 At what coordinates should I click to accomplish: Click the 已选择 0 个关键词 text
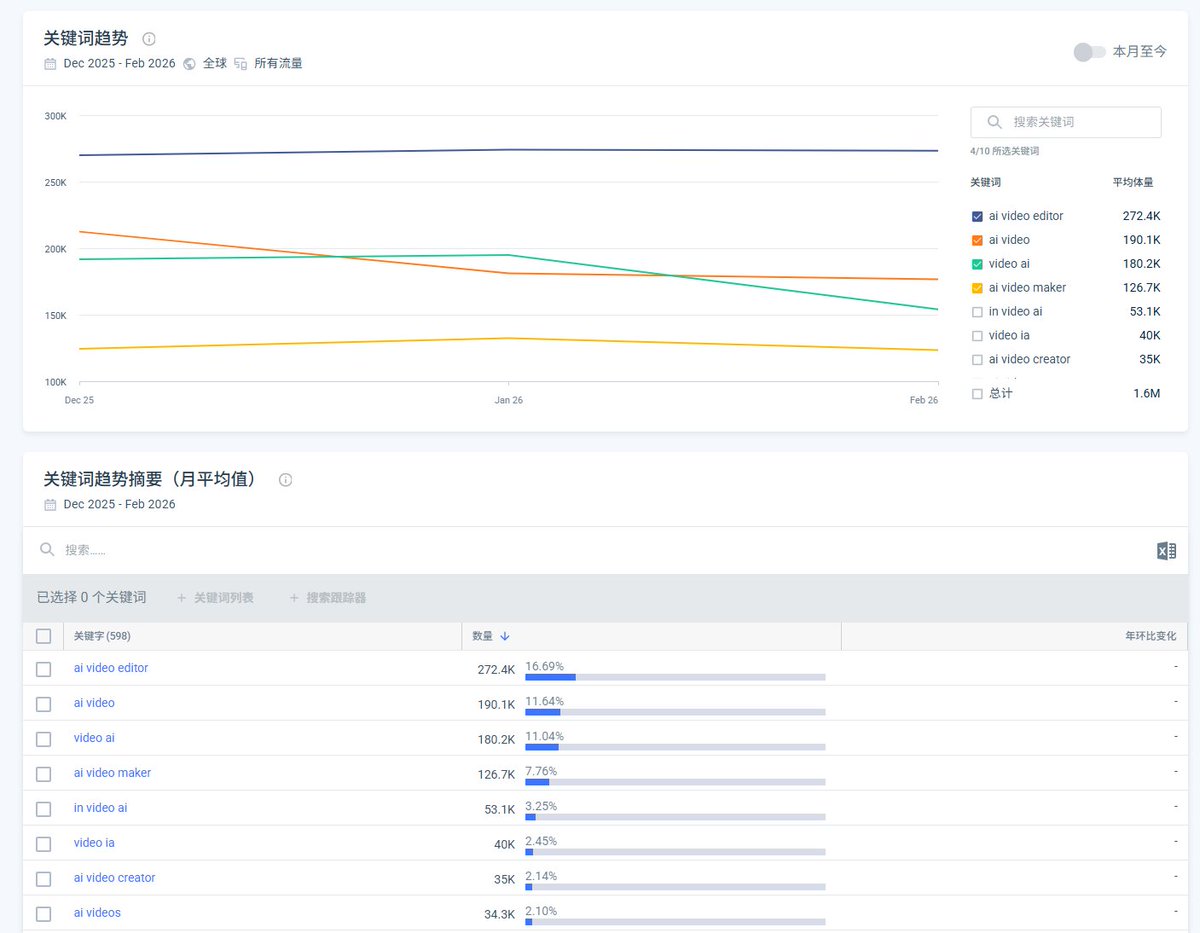tap(91, 598)
